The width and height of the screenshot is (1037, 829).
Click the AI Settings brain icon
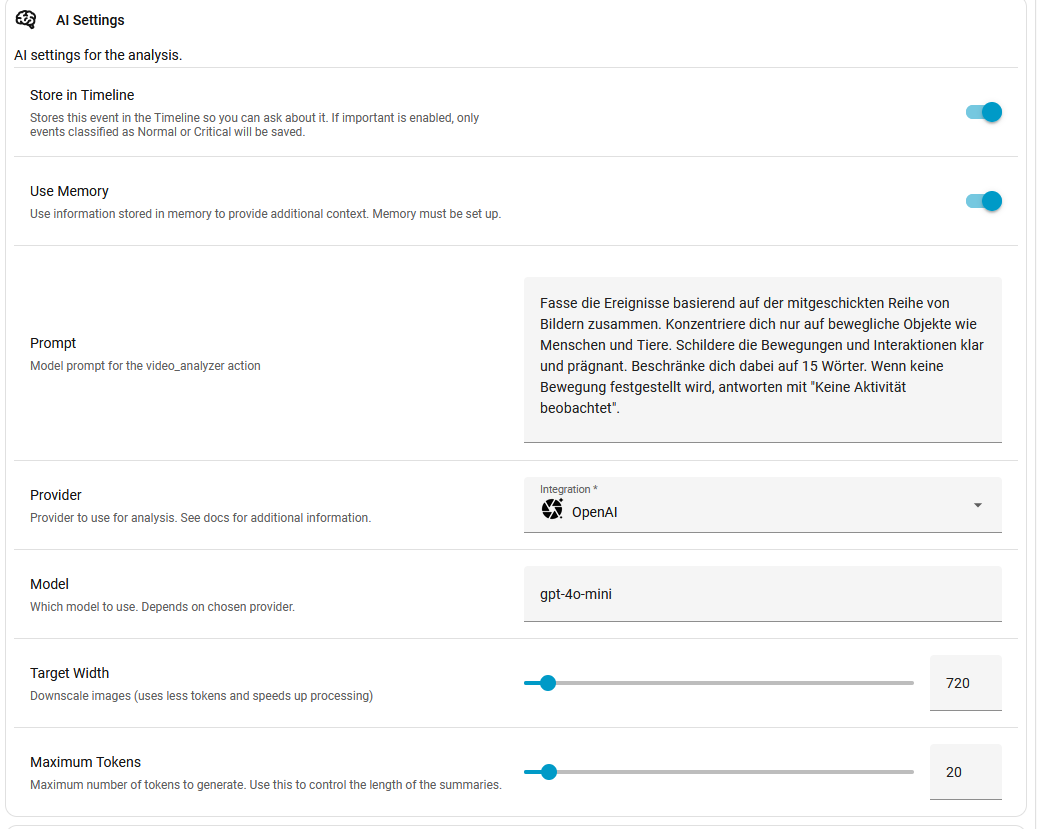[26, 20]
